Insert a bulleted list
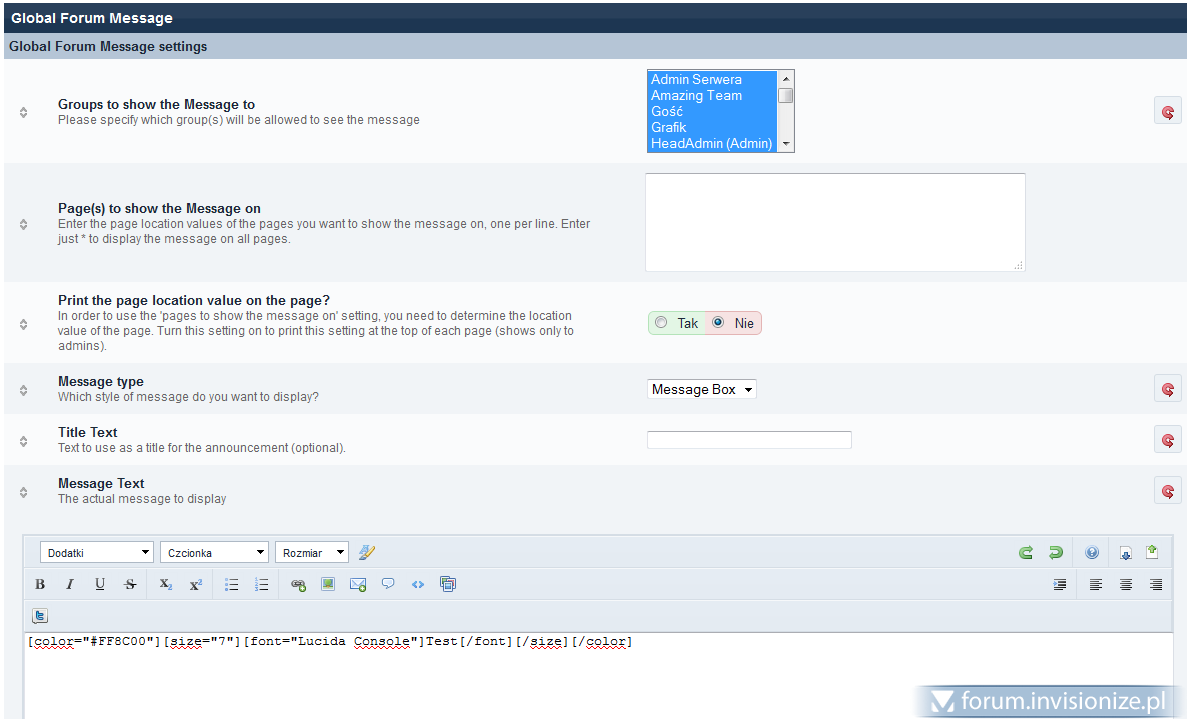Image resolution: width=1187 pixels, height=719 pixels. click(x=231, y=585)
